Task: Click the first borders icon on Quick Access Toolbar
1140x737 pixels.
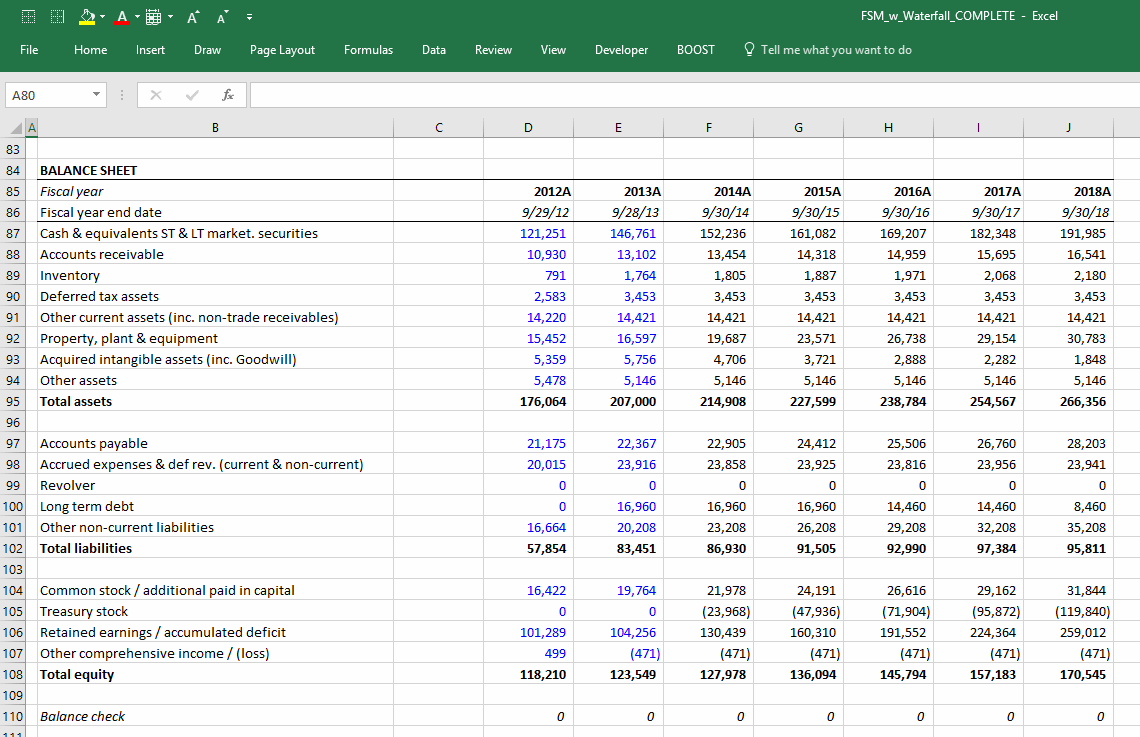Action: click(x=28, y=16)
